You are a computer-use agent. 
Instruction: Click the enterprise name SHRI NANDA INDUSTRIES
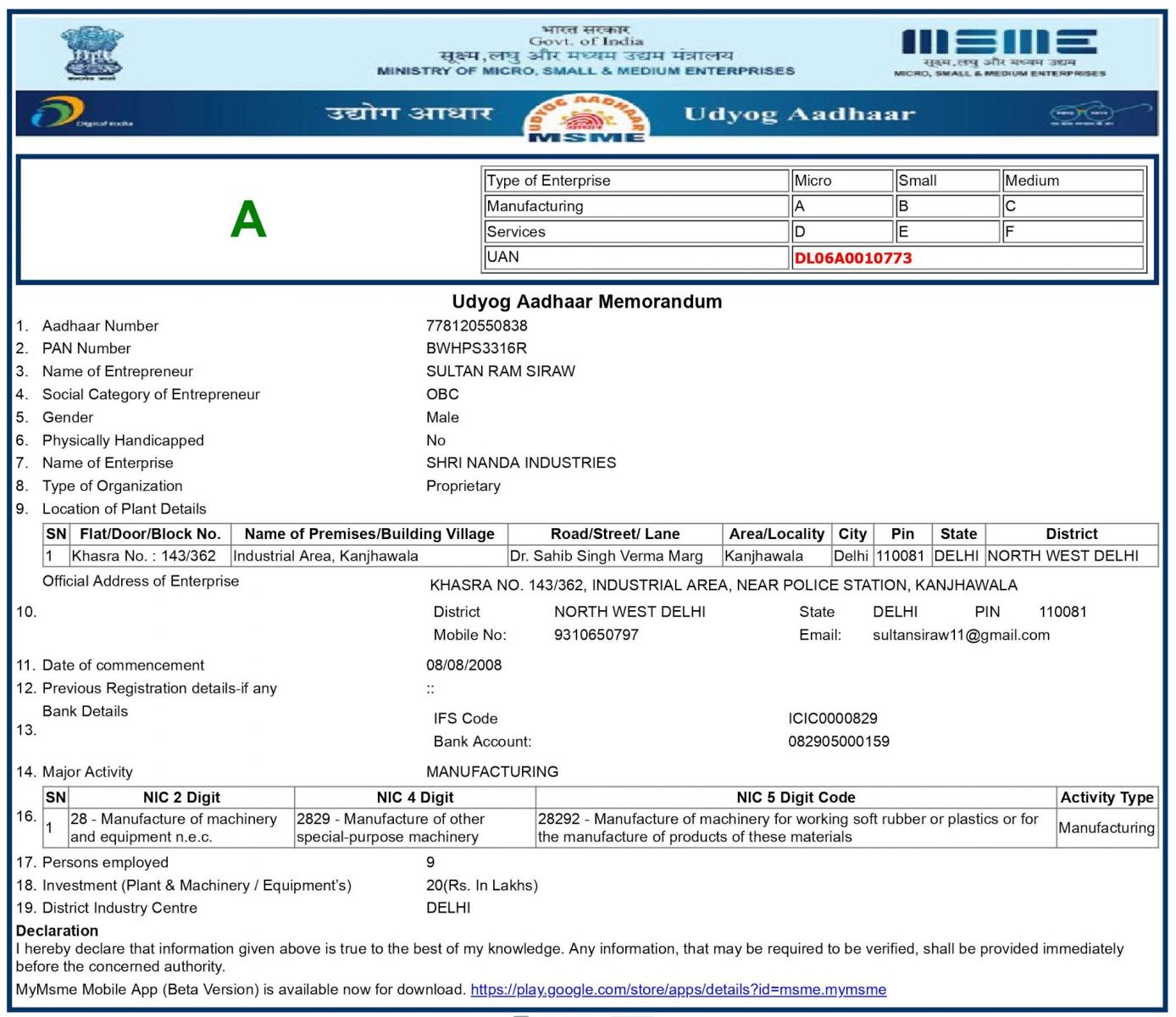pyautogui.click(x=521, y=463)
